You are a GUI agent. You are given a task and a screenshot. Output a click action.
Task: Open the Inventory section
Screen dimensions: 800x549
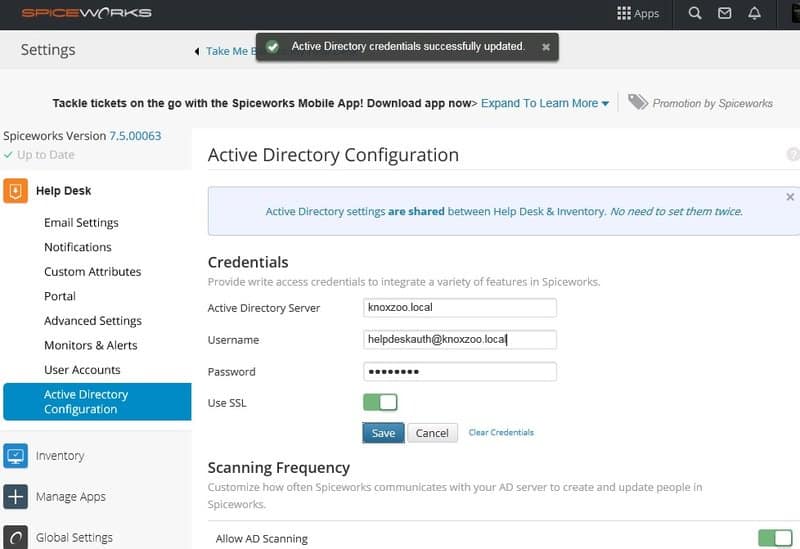pyautogui.click(x=60, y=456)
